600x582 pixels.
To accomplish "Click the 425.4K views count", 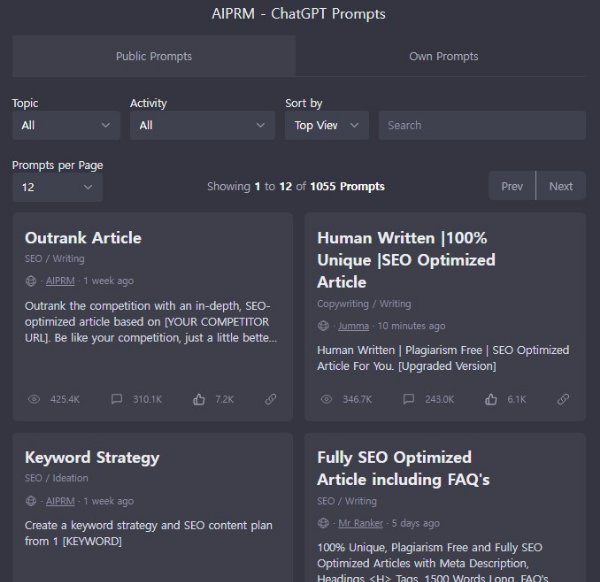I will (65, 399).
